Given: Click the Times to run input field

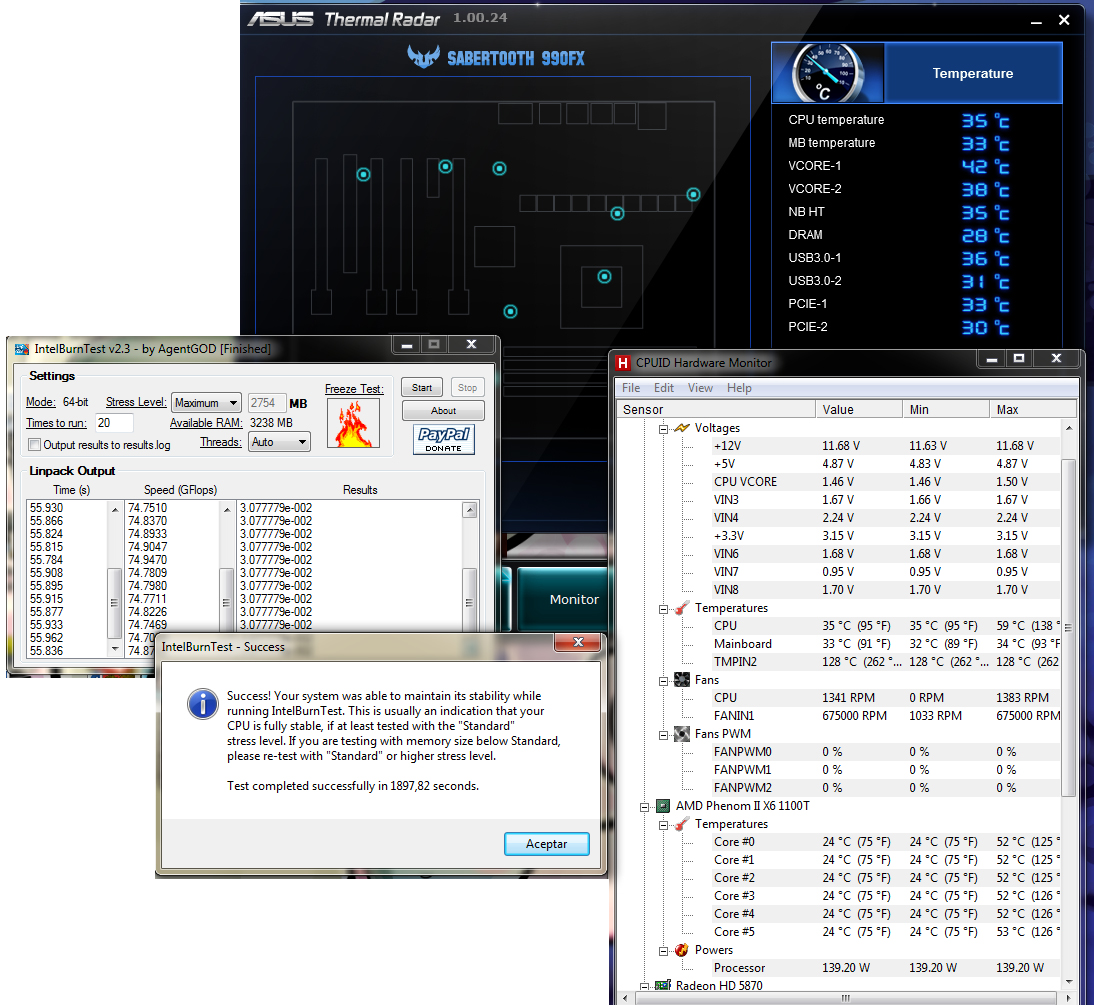Looking at the screenshot, I should (114, 423).
